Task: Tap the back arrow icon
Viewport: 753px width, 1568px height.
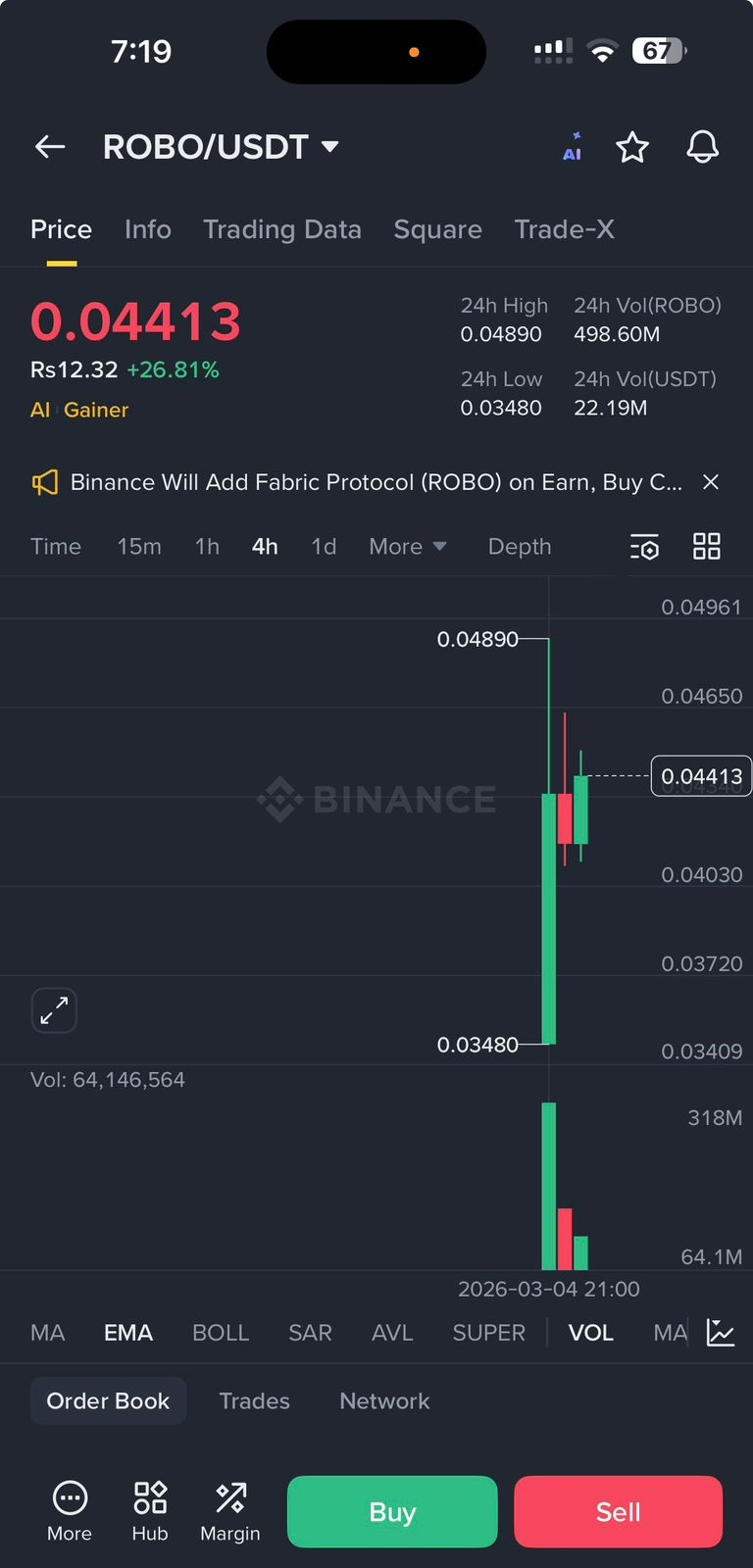Action: [x=50, y=147]
